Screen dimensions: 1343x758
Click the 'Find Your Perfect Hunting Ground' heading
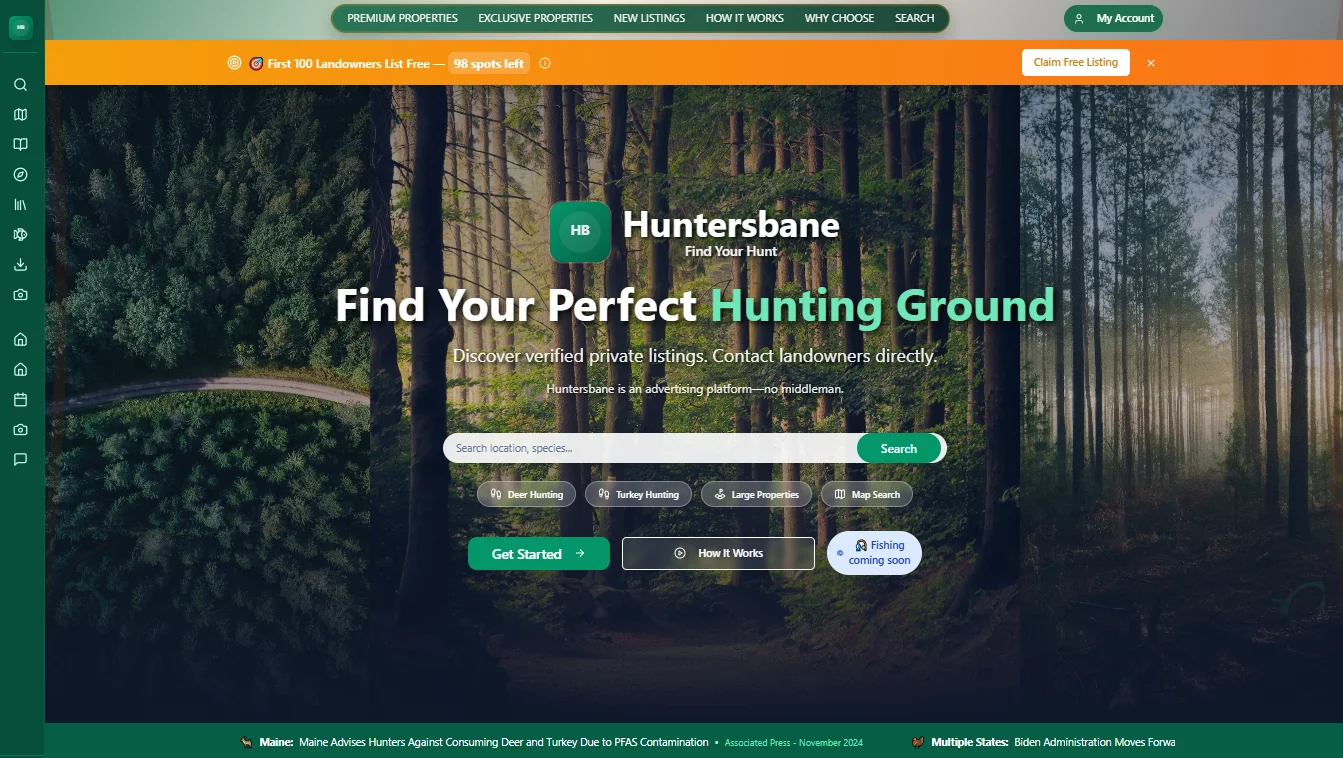pos(695,306)
